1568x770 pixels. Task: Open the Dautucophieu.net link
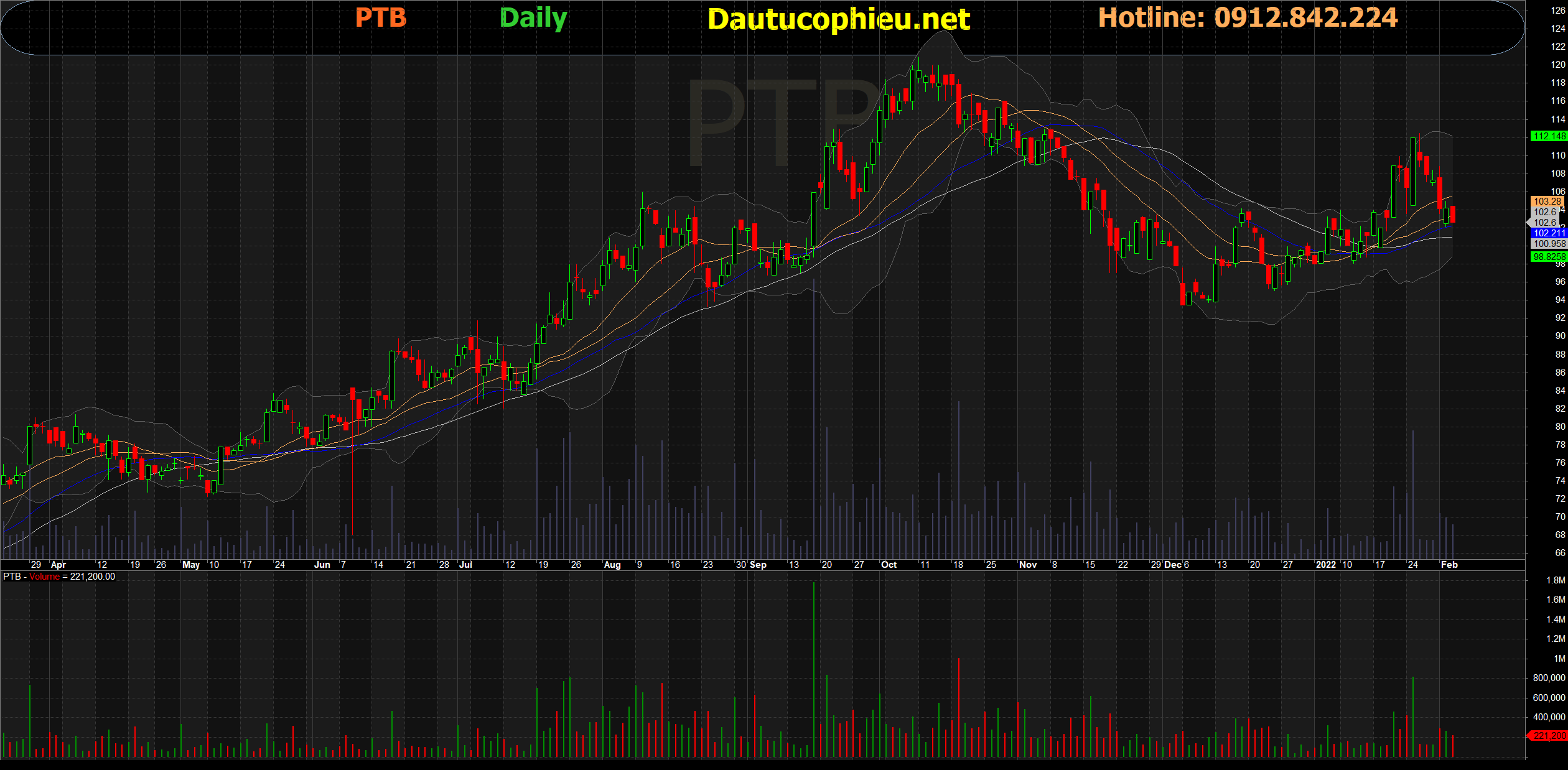tap(838, 19)
